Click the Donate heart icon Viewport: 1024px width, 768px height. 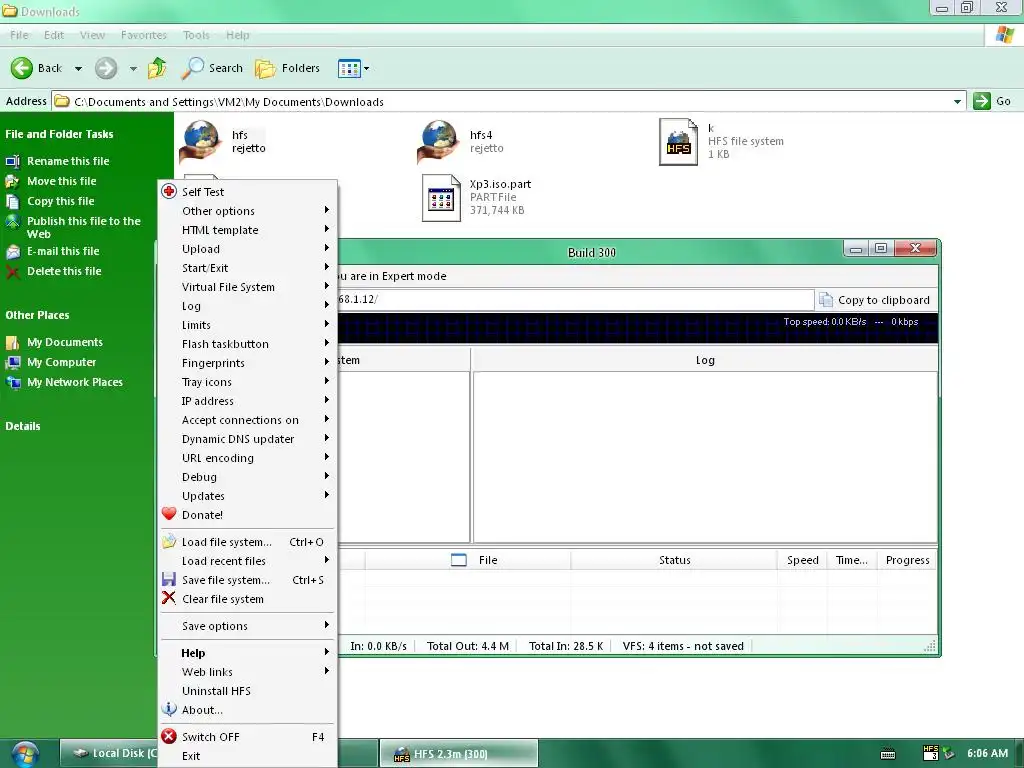click(x=169, y=514)
